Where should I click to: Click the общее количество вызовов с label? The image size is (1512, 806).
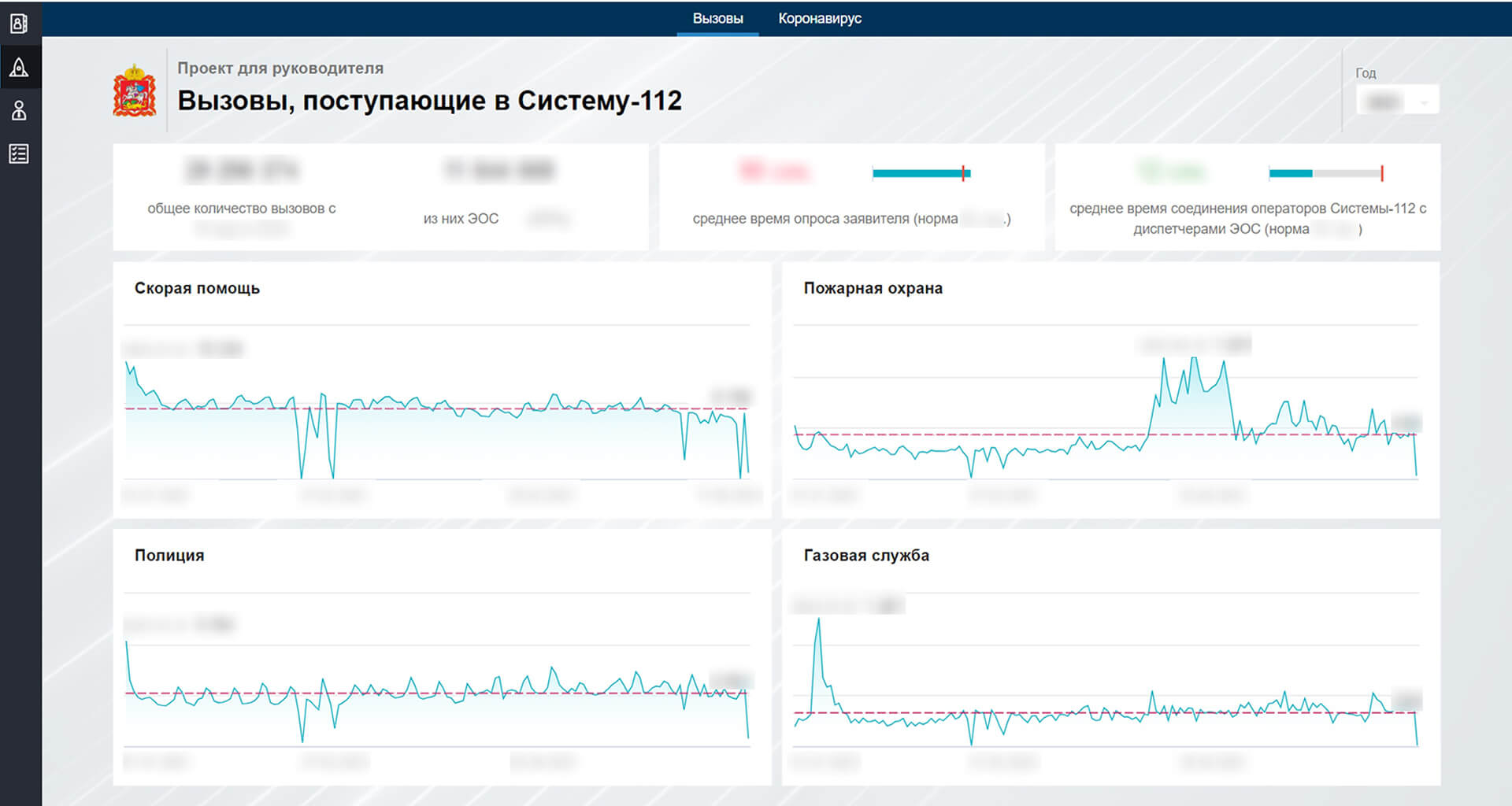click(242, 209)
